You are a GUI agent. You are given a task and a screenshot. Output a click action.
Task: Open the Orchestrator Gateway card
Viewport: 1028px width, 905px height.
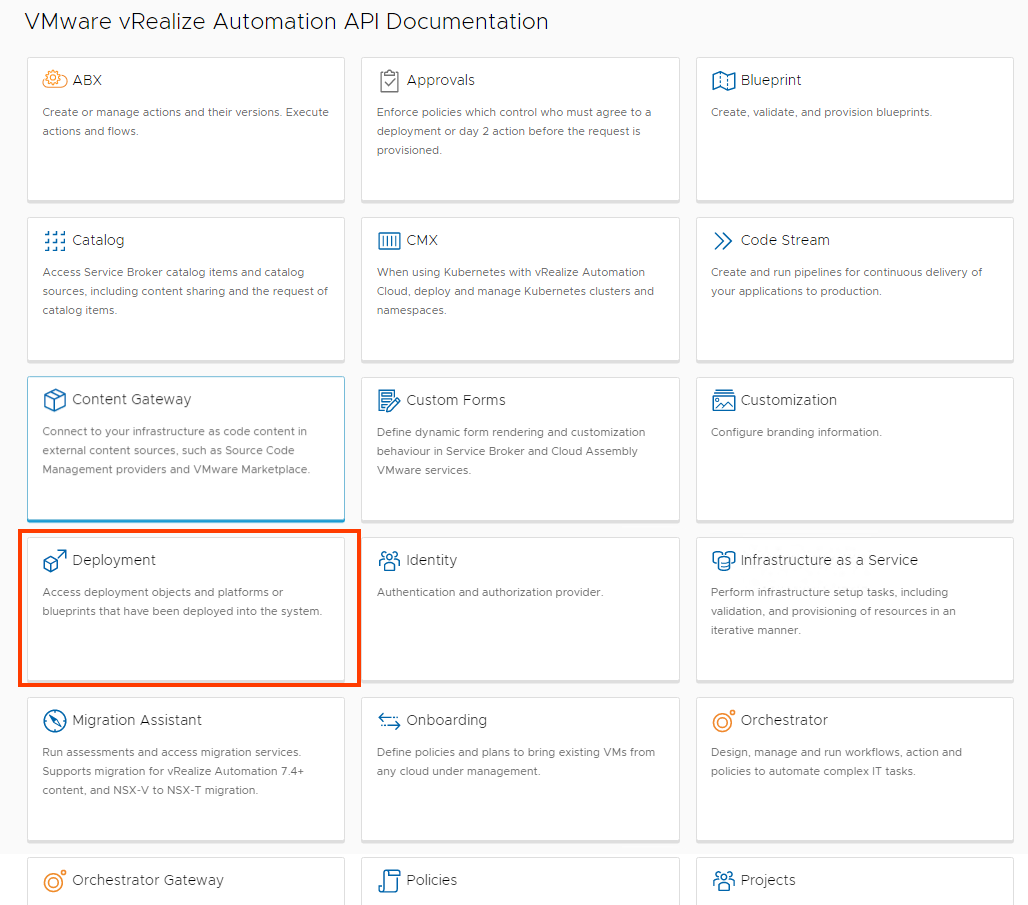coord(186,880)
